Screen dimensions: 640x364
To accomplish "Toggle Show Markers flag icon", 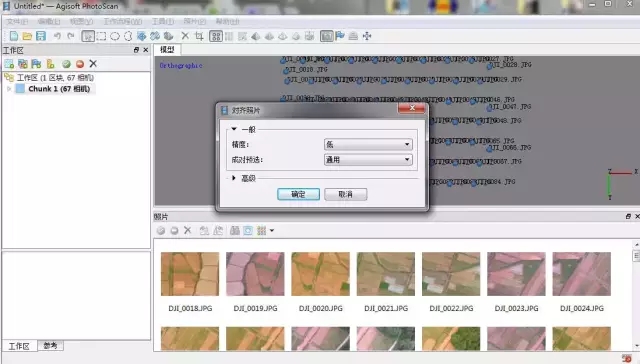I will pos(340,36).
